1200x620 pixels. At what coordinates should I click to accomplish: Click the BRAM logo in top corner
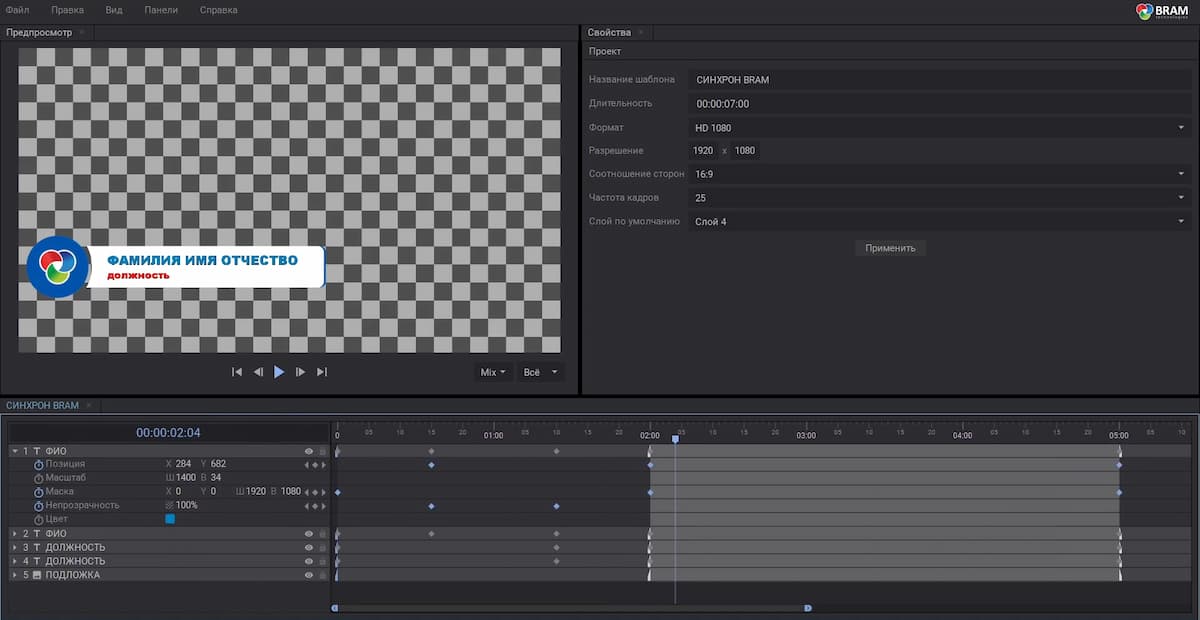[x=1160, y=11]
